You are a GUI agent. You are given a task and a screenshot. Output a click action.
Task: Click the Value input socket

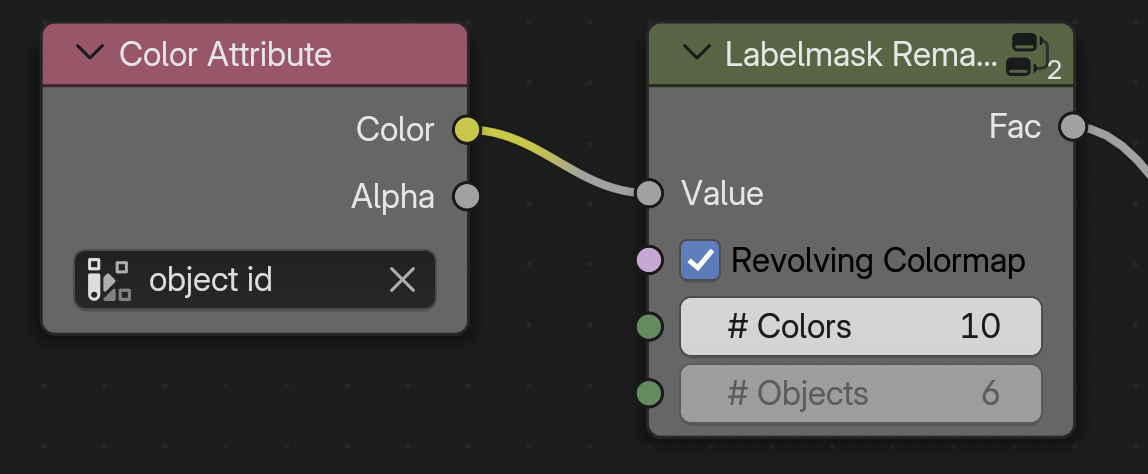tap(649, 193)
